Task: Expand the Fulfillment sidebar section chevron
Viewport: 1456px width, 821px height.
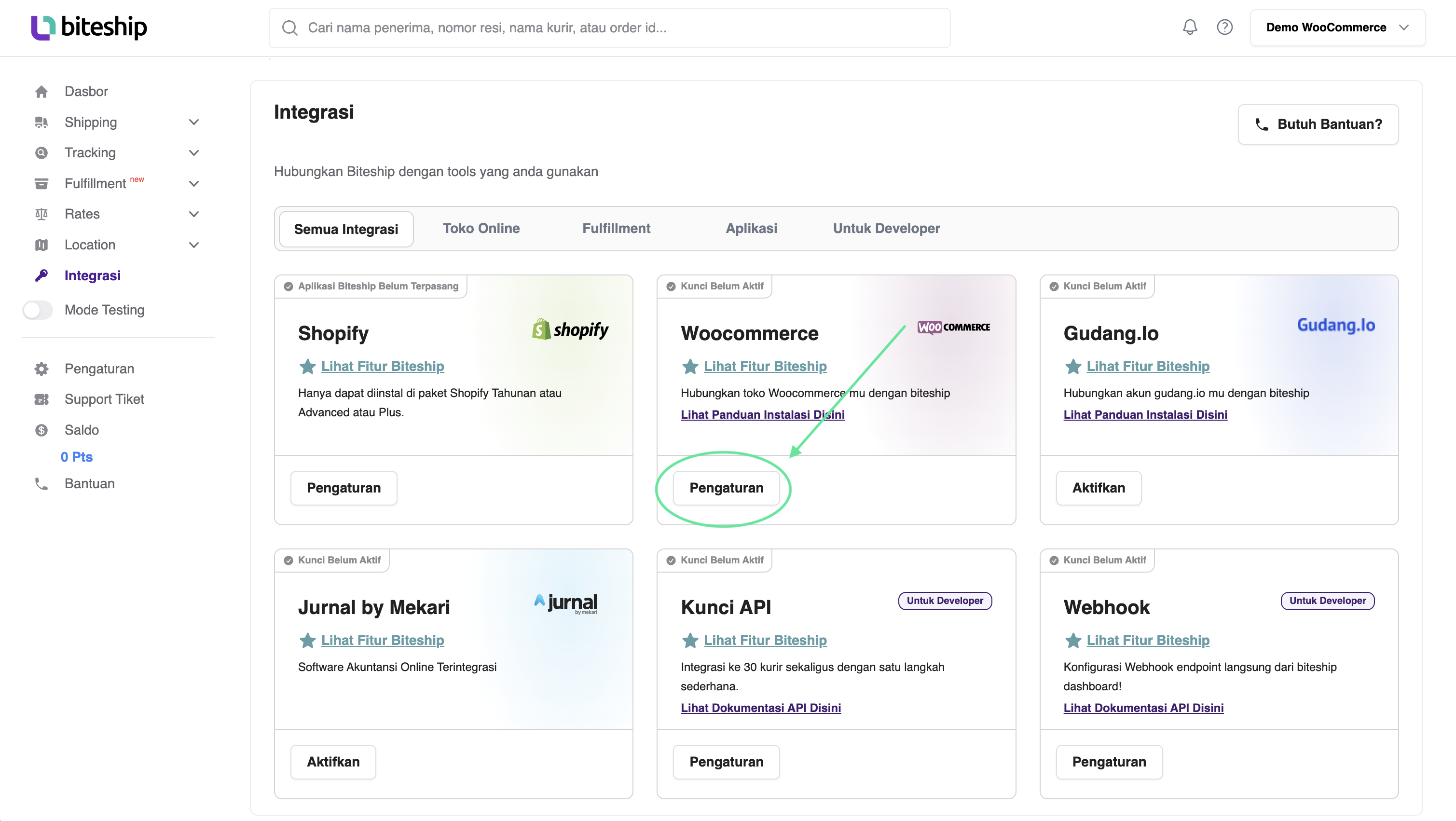Action: (x=194, y=184)
